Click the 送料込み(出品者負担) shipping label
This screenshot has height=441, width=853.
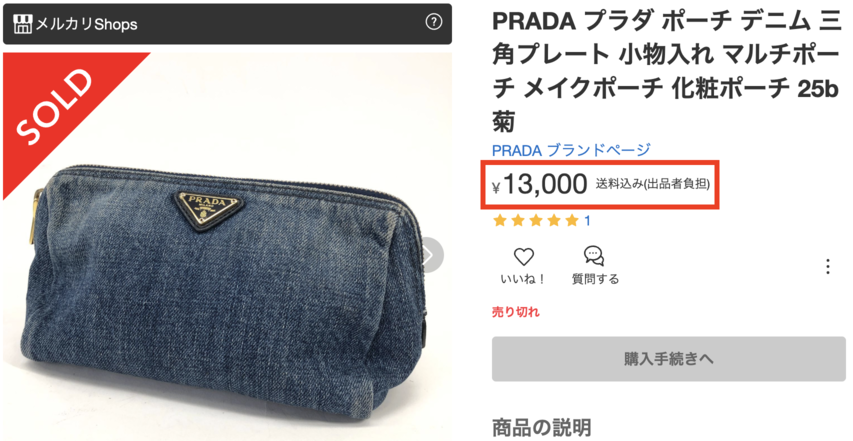[652, 184]
